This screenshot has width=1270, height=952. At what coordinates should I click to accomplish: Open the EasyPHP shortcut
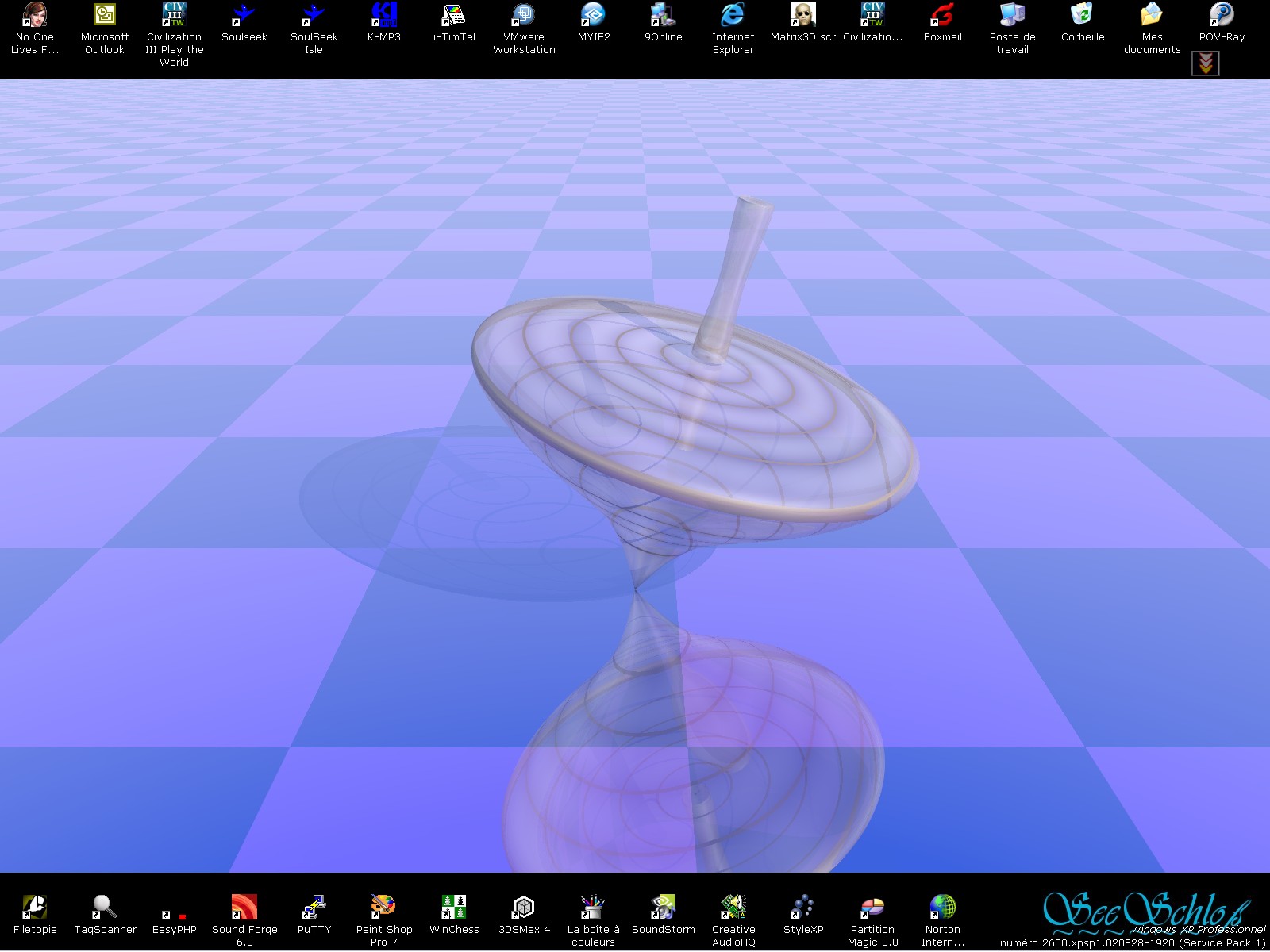point(174,915)
